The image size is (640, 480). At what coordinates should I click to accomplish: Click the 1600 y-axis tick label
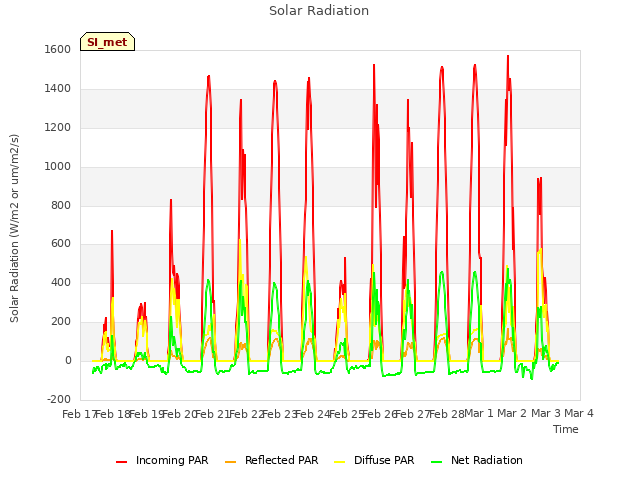pos(58,49)
